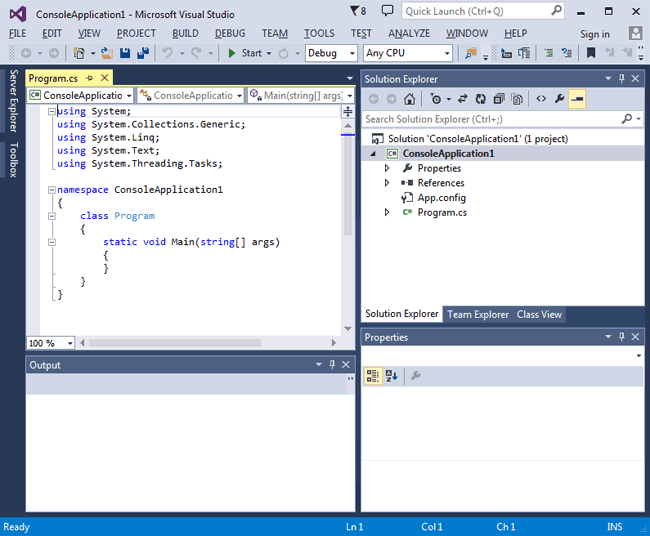Click the Open File folder icon
This screenshot has width=650, height=536.
[x=107, y=53]
